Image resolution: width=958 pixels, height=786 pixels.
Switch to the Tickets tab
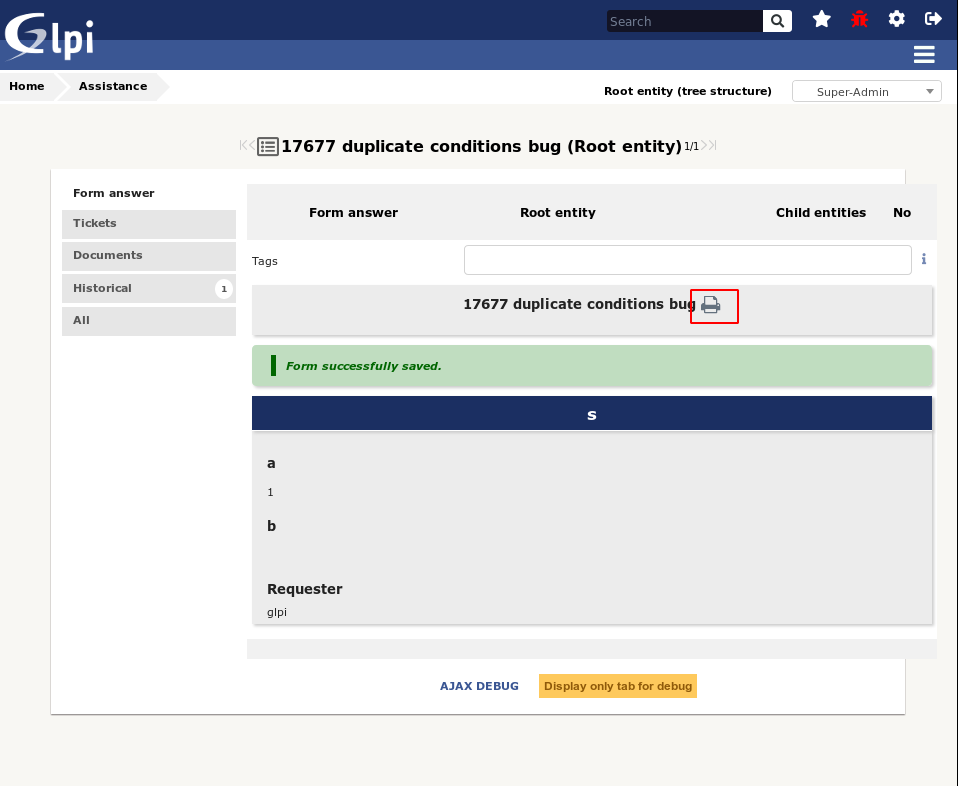click(148, 224)
